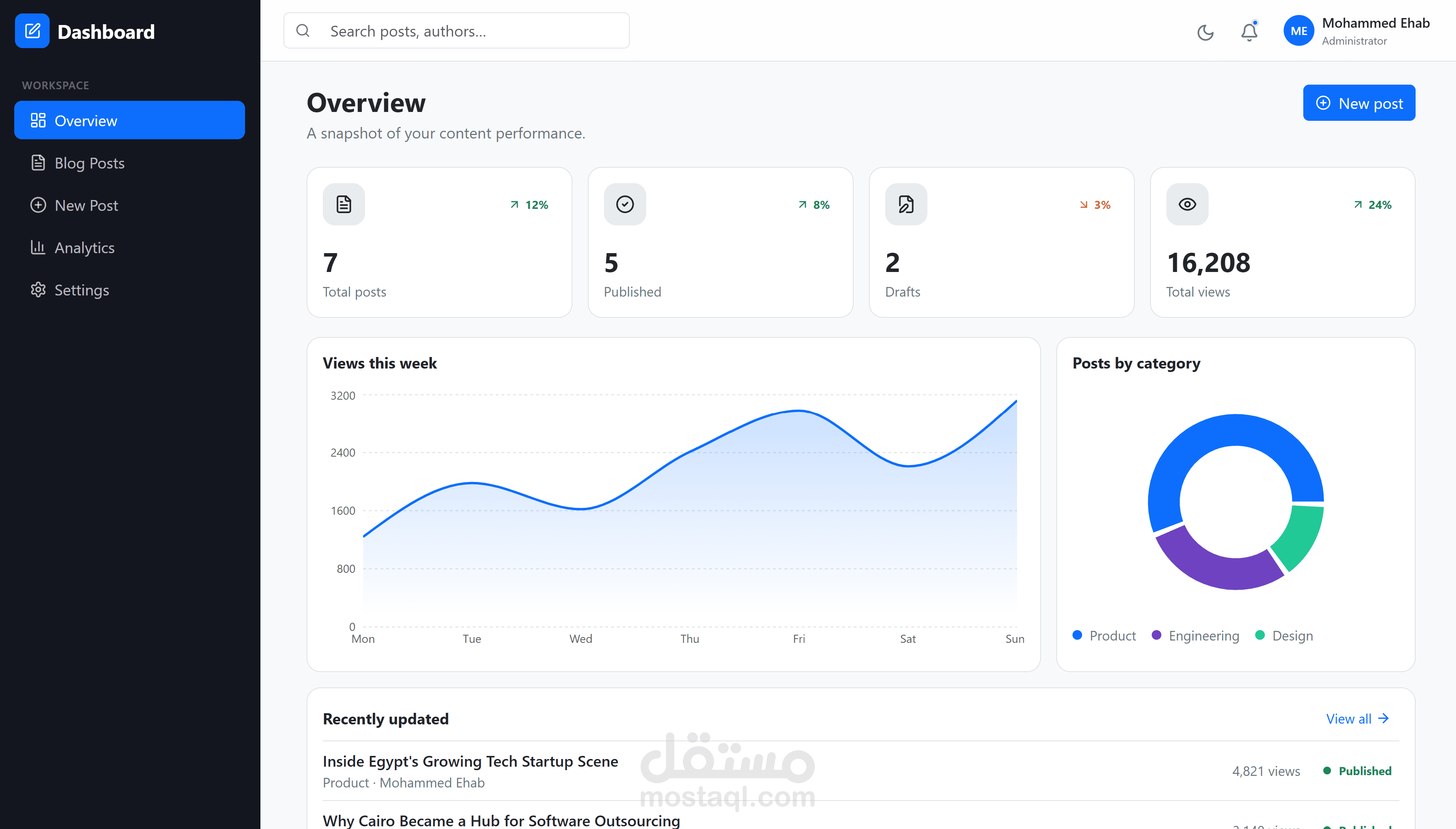Navigate to Analytics section
This screenshot has height=829, width=1456.
[129, 247]
